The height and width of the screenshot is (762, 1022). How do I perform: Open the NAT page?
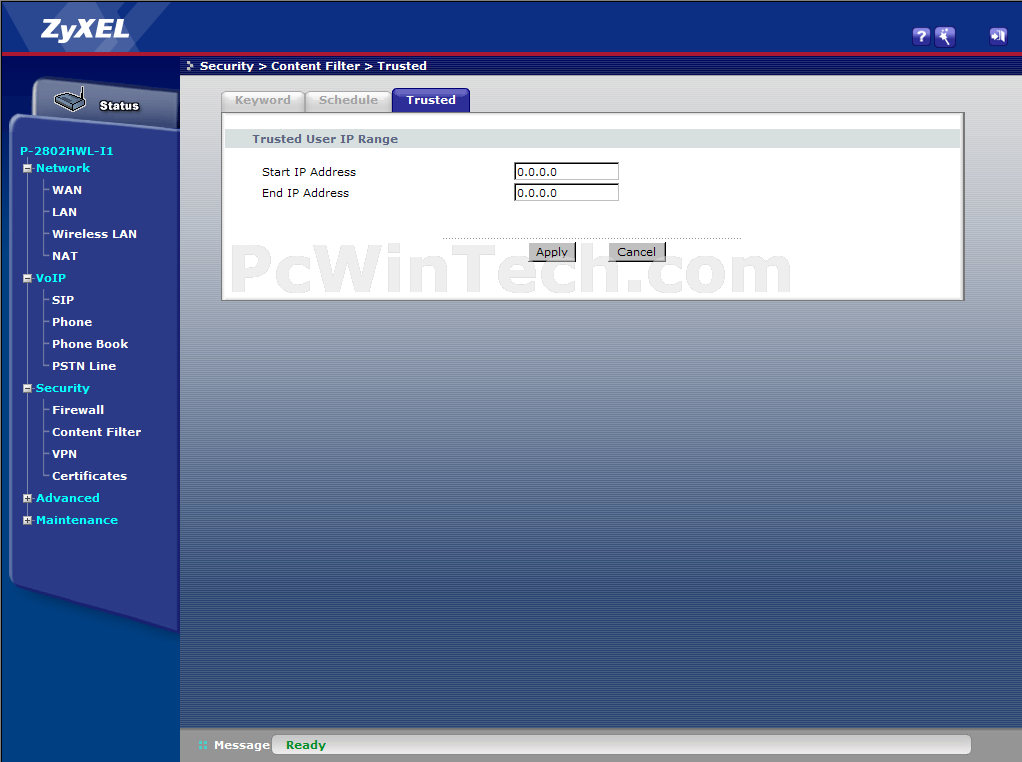click(65, 256)
